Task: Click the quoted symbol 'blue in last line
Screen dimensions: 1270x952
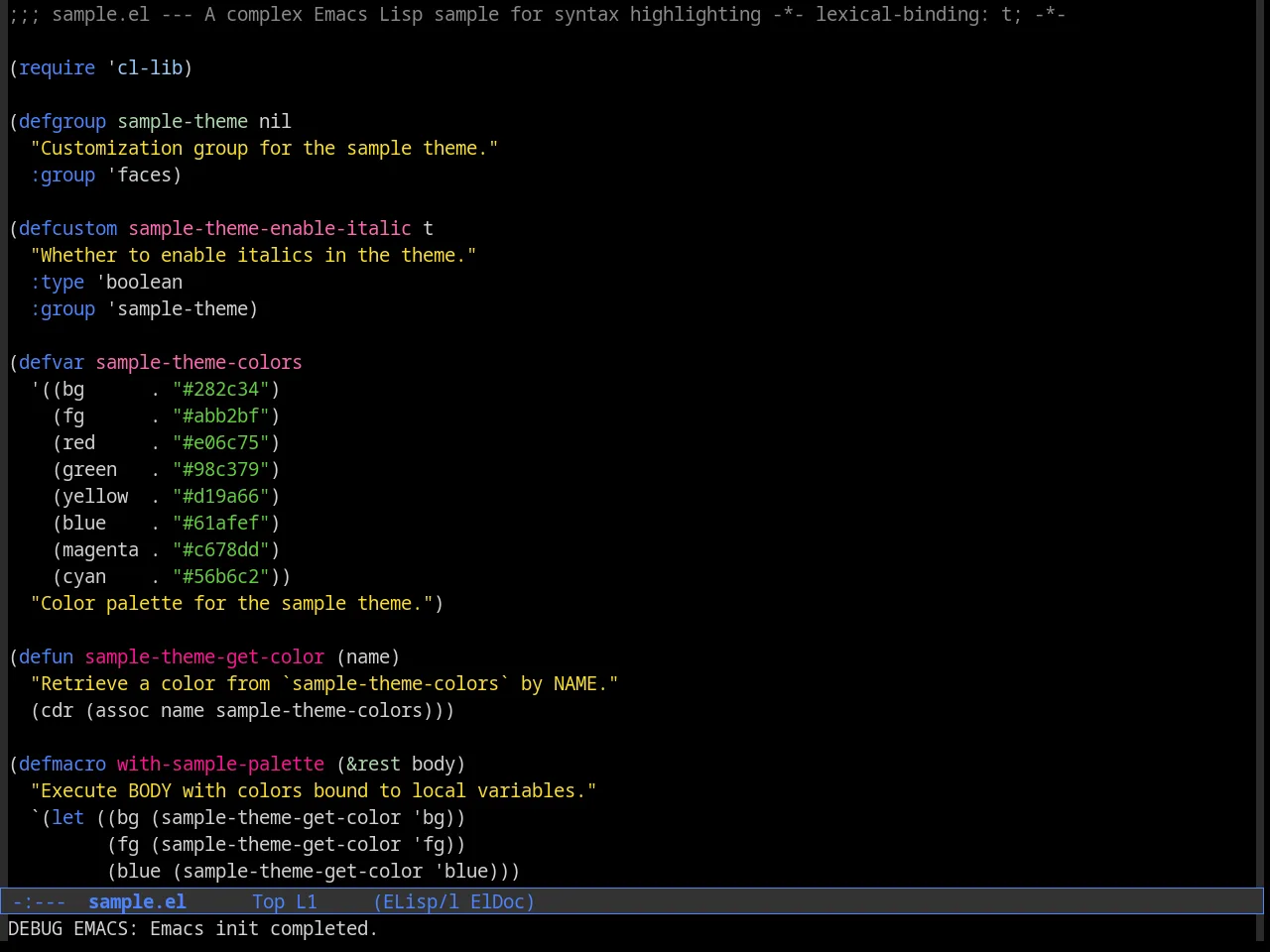Action: click(460, 871)
